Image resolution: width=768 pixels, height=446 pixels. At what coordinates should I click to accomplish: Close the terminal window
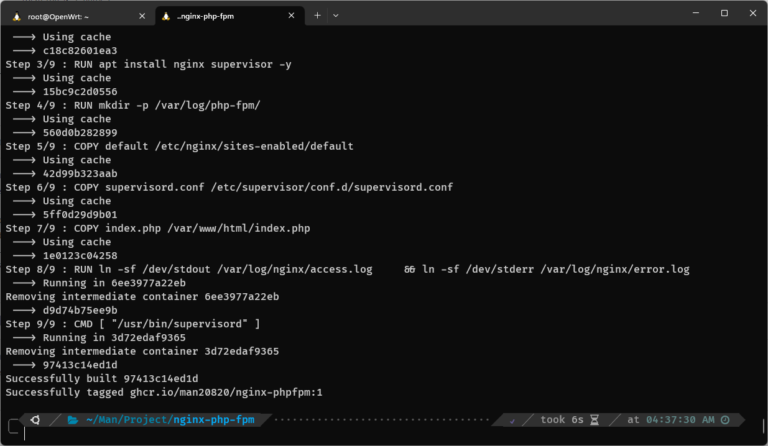point(753,13)
